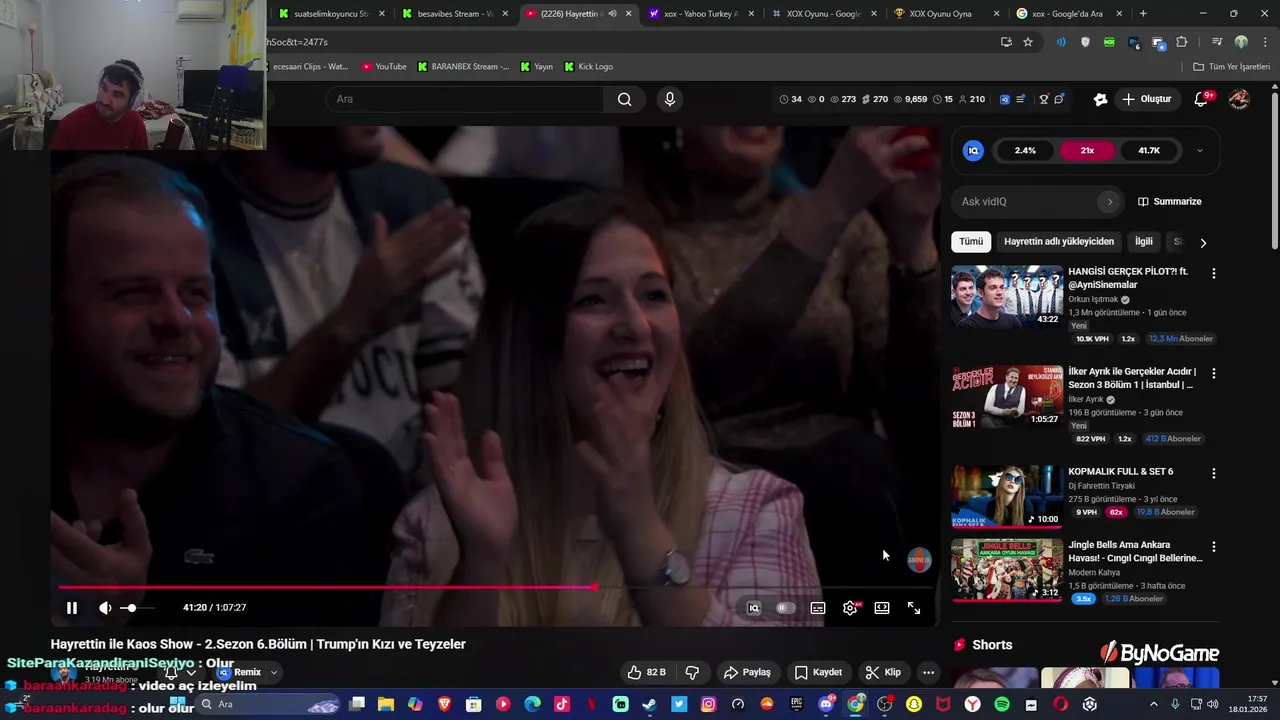Focus the YouTube Ara search field
This screenshot has height=720, width=1280.
[x=465, y=99]
